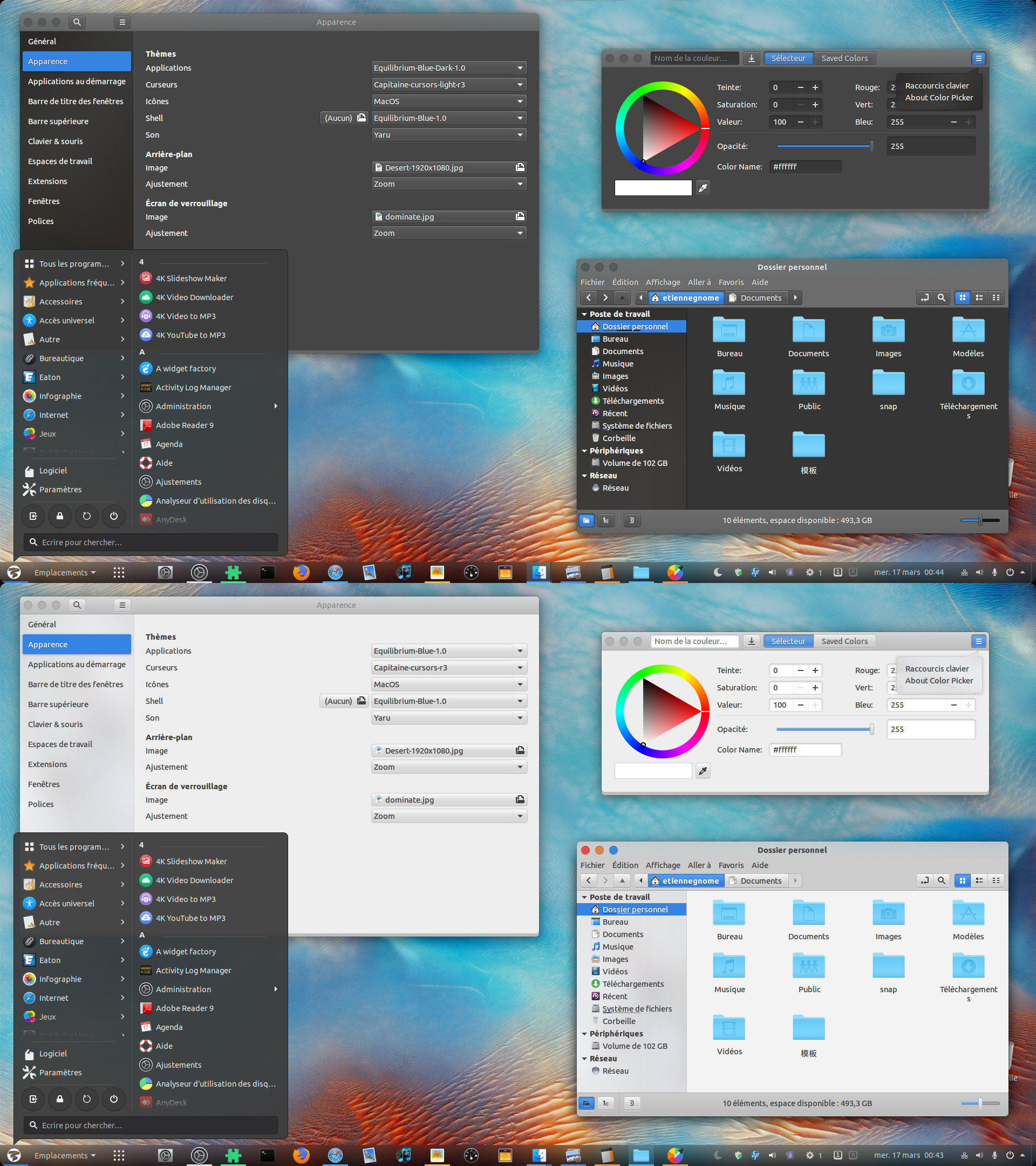Image resolution: width=1036 pixels, height=1166 pixels.
Task: Open the Fichier menu in dark file manager
Action: pos(592,282)
